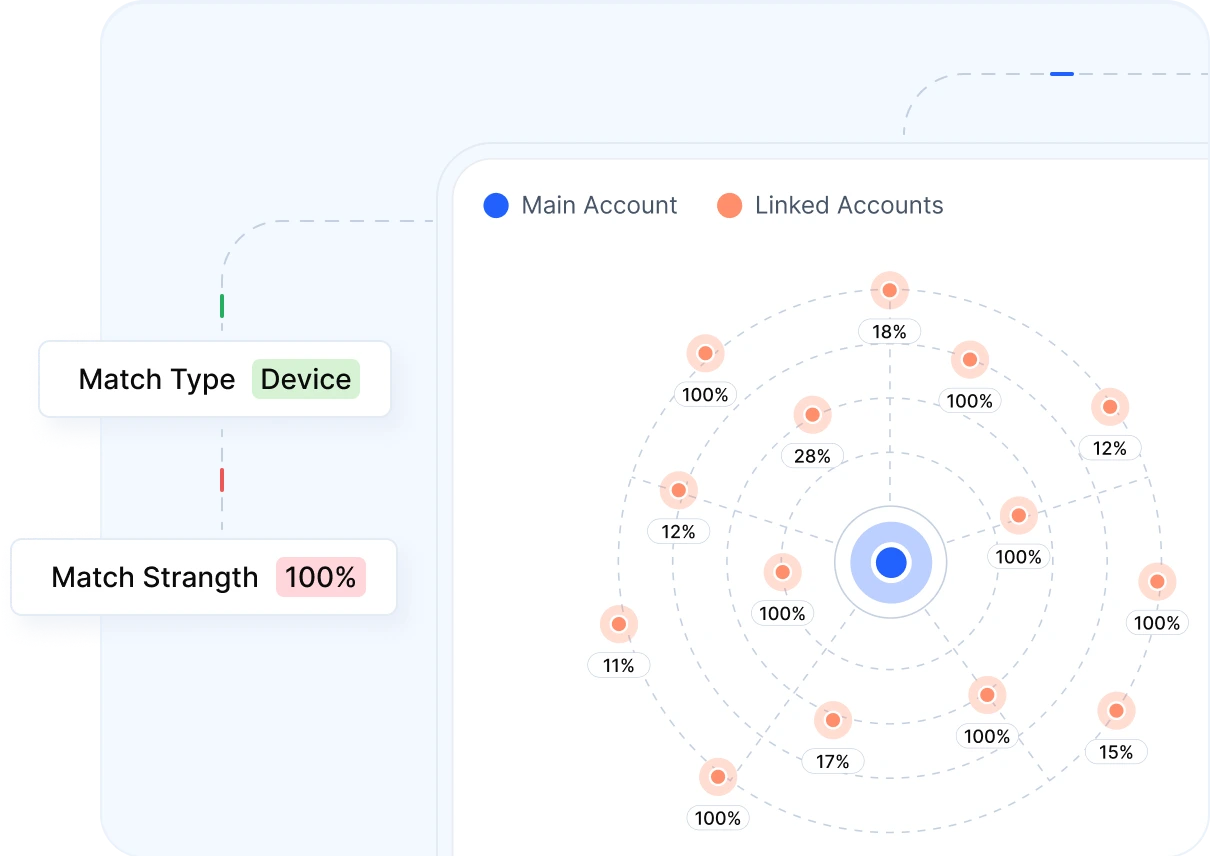Click the 17% match label
This screenshot has width=1210, height=856.
tap(832, 761)
